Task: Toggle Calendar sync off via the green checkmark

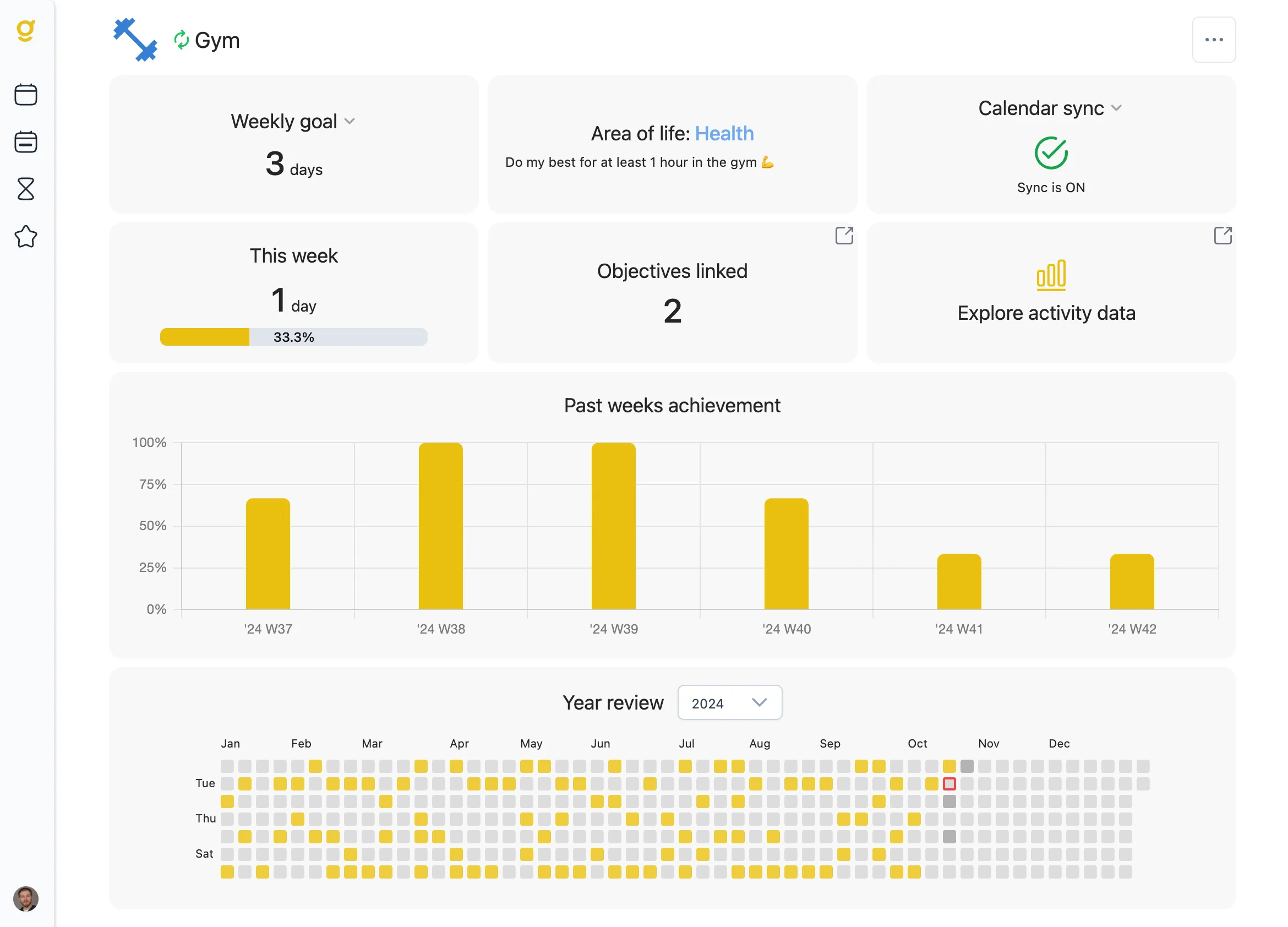Action: click(1051, 152)
